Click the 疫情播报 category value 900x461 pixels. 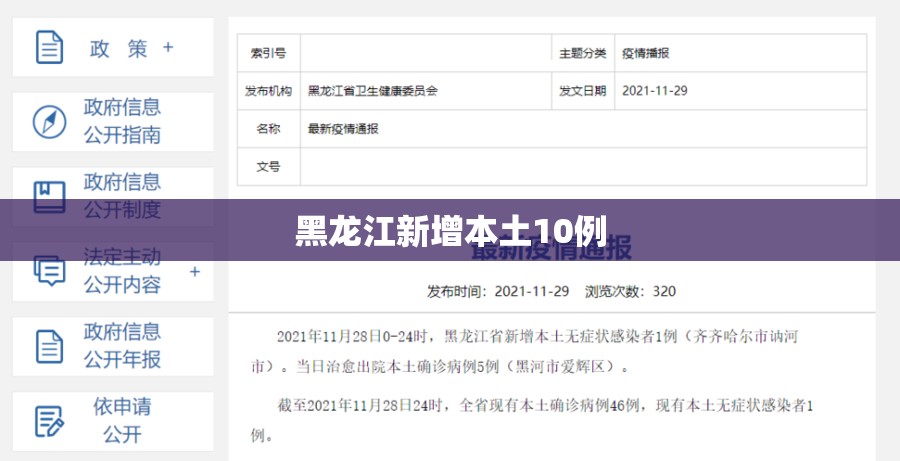(646, 53)
